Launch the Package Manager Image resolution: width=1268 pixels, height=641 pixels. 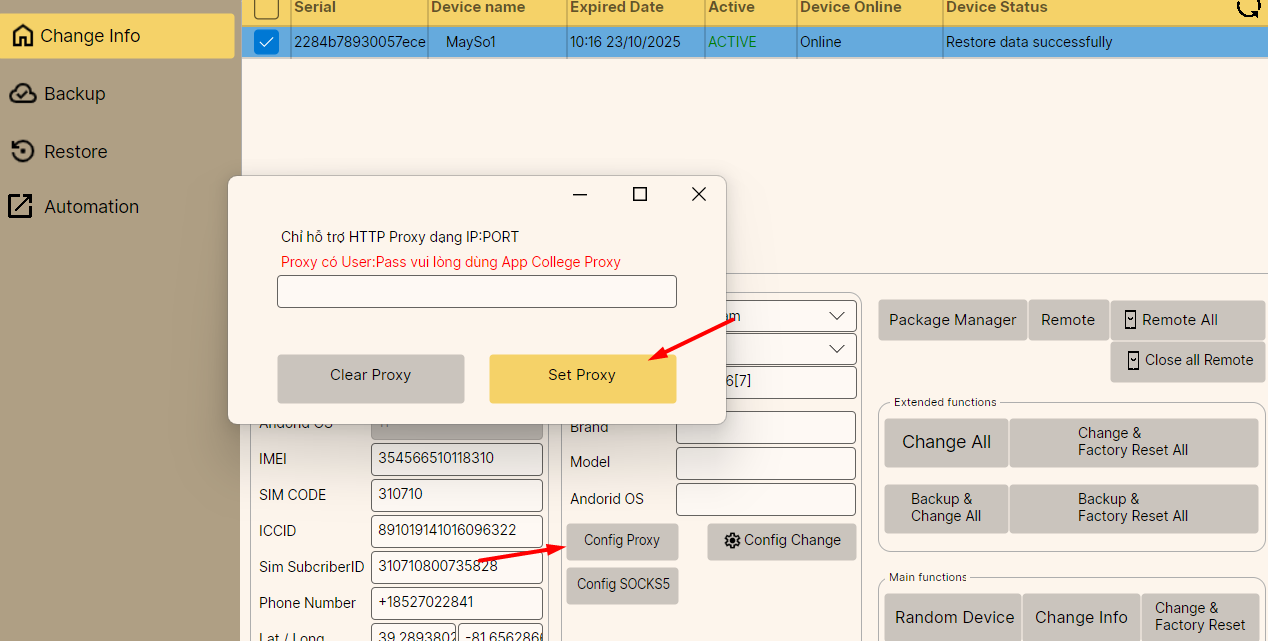click(952, 320)
